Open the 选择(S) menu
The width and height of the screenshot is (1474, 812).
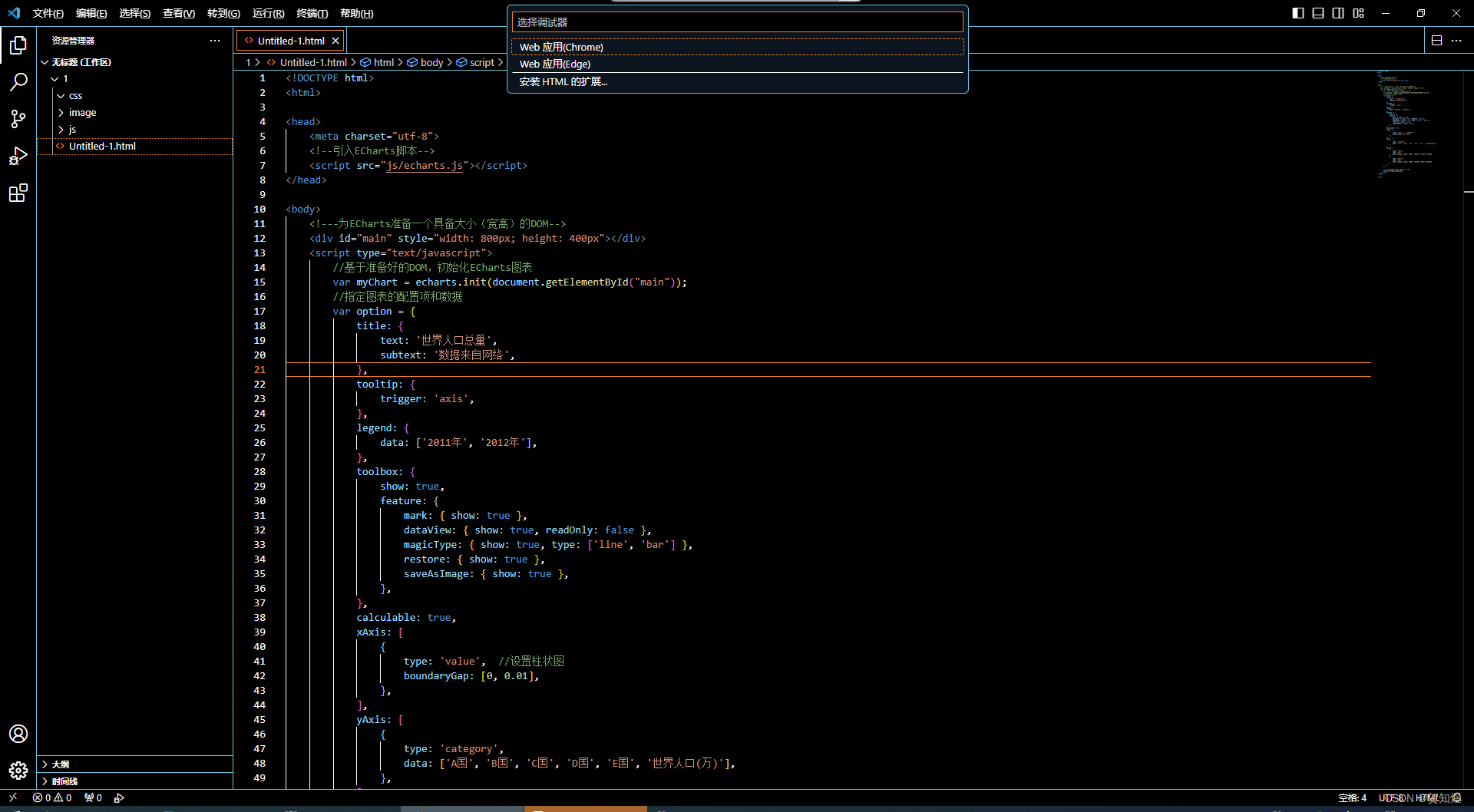[x=134, y=13]
